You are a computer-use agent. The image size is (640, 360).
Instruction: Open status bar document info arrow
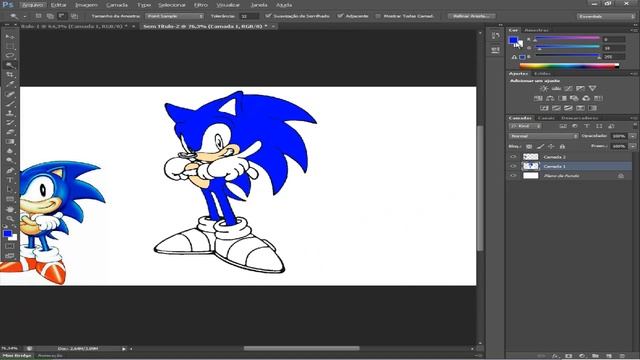coord(123,349)
